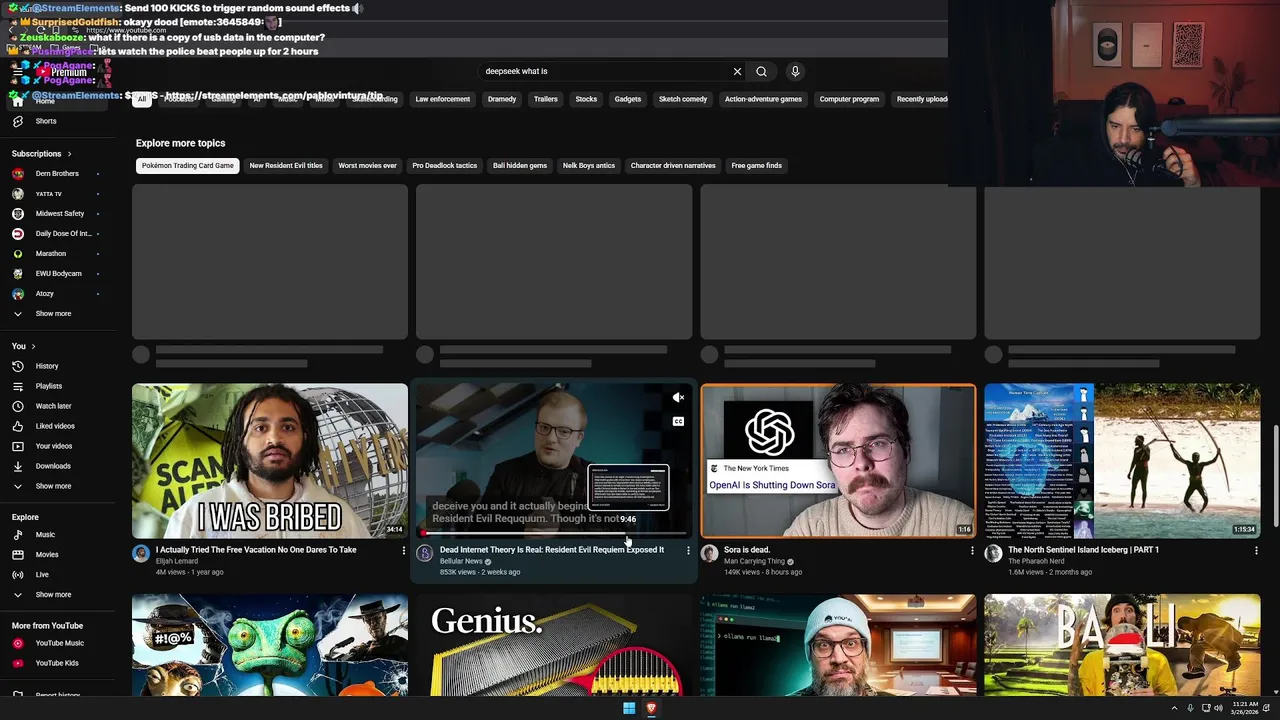This screenshot has width=1280, height=720.
Task: Open watch History in sidebar
Action: pyautogui.click(x=47, y=366)
